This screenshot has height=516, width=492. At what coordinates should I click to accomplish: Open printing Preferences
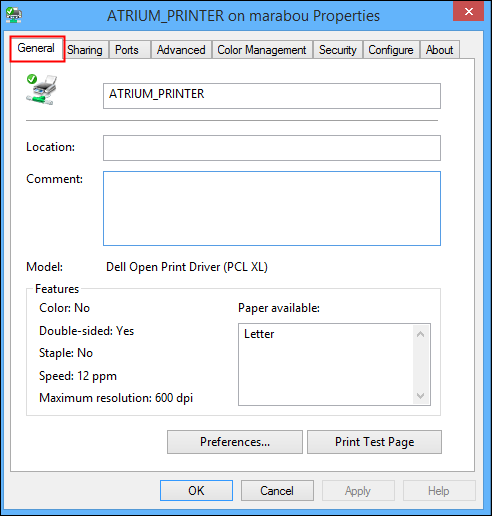pos(235,442)
